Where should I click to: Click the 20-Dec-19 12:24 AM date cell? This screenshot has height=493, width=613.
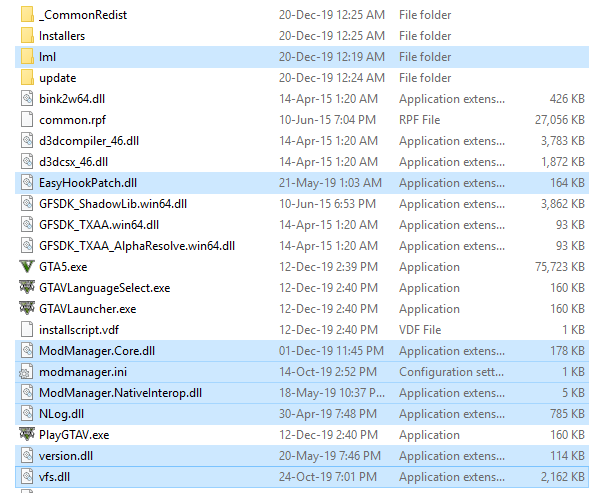click(x=332, y=78)
